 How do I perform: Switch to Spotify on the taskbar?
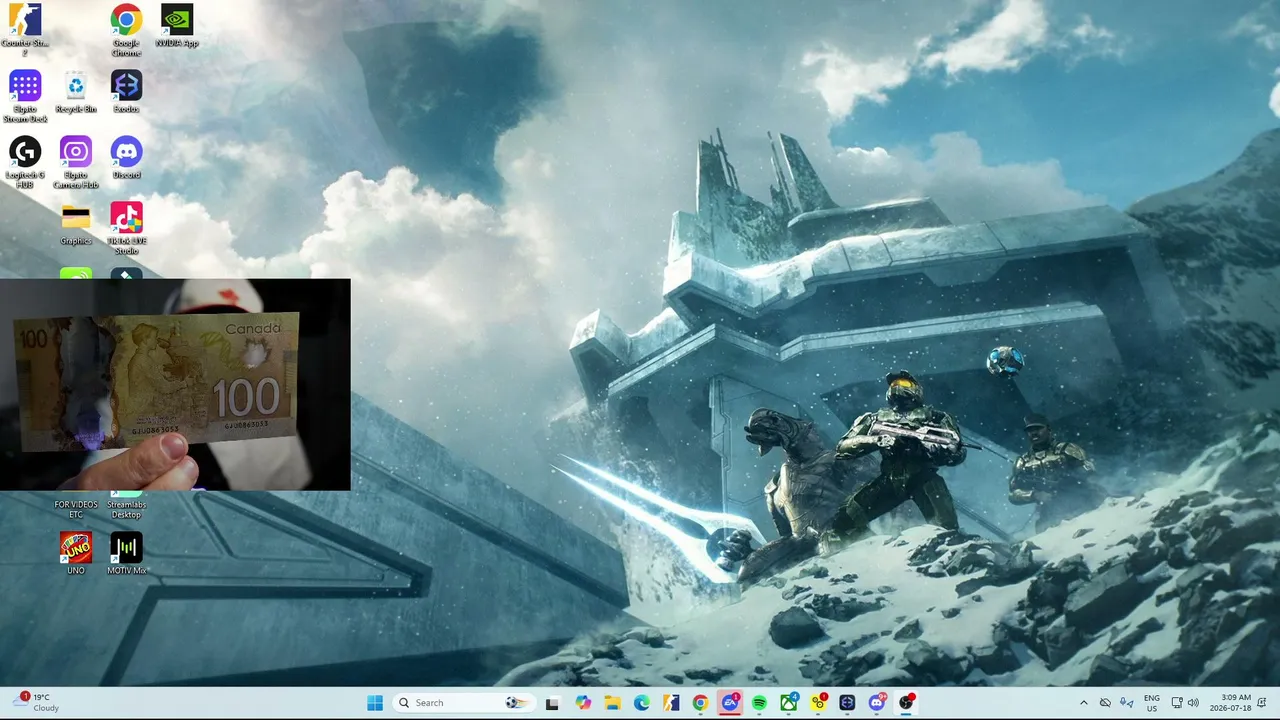[759, 703]
